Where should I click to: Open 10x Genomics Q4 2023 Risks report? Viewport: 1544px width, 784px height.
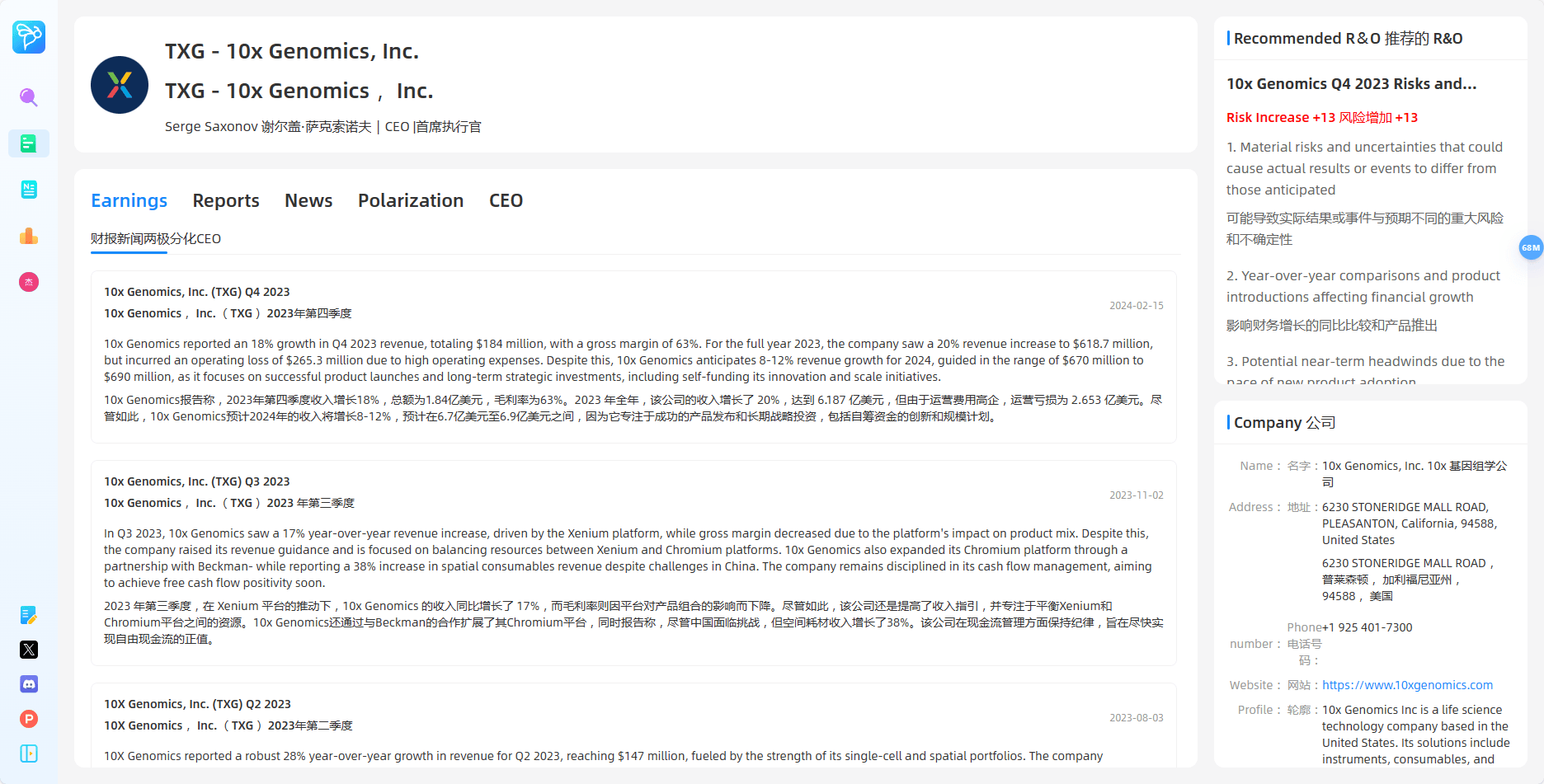1351,84
